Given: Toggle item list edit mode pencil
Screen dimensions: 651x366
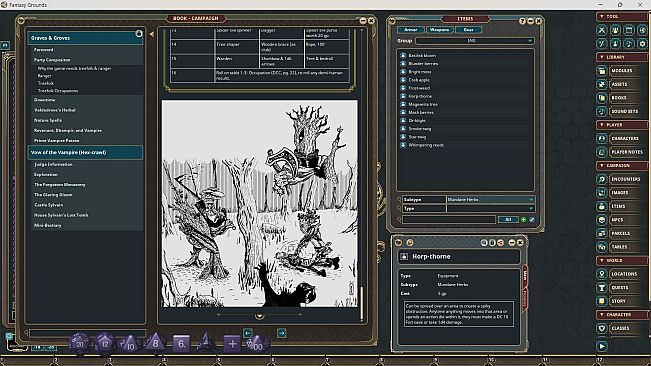Looking at the screenshot, I should coord(532,219).
